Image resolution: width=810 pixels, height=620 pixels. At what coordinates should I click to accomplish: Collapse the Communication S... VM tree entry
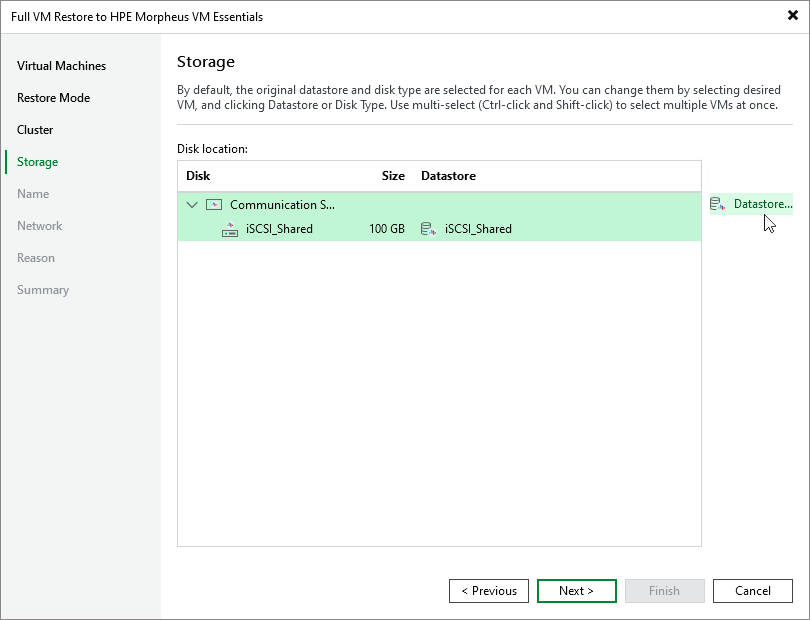[192, 204]
